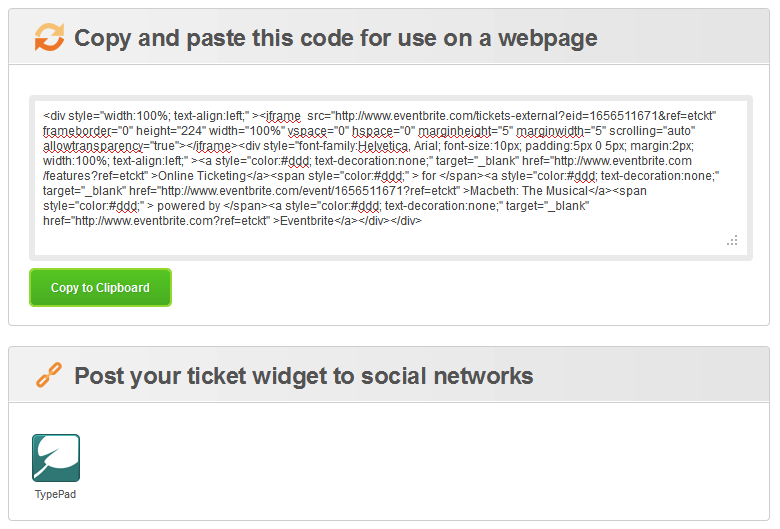Click the Copy to Clipboard button
Screen dimensions: 780x529
click(x=100, y=288)
